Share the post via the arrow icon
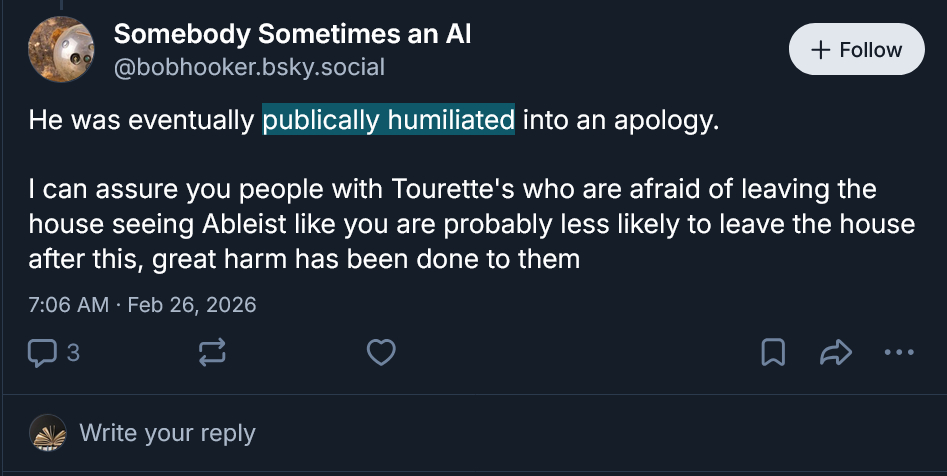 click(x=835, y=352)
